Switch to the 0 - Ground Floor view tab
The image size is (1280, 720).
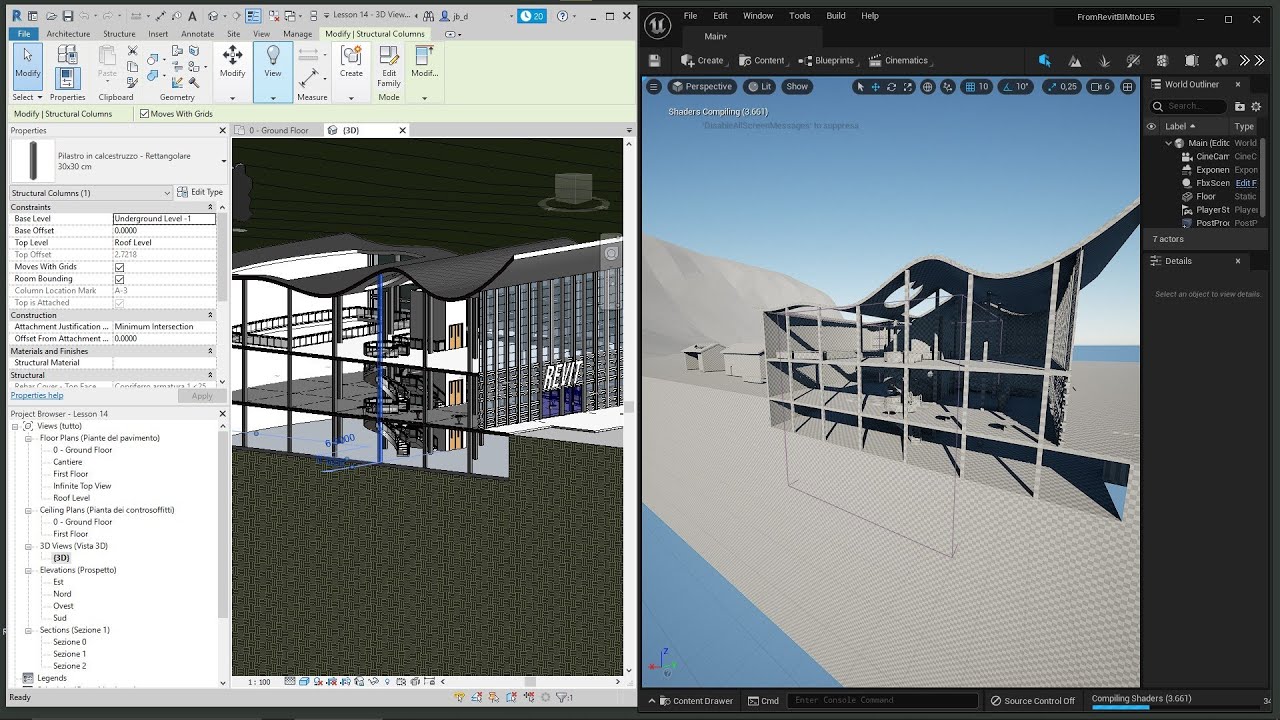(278, 130)
